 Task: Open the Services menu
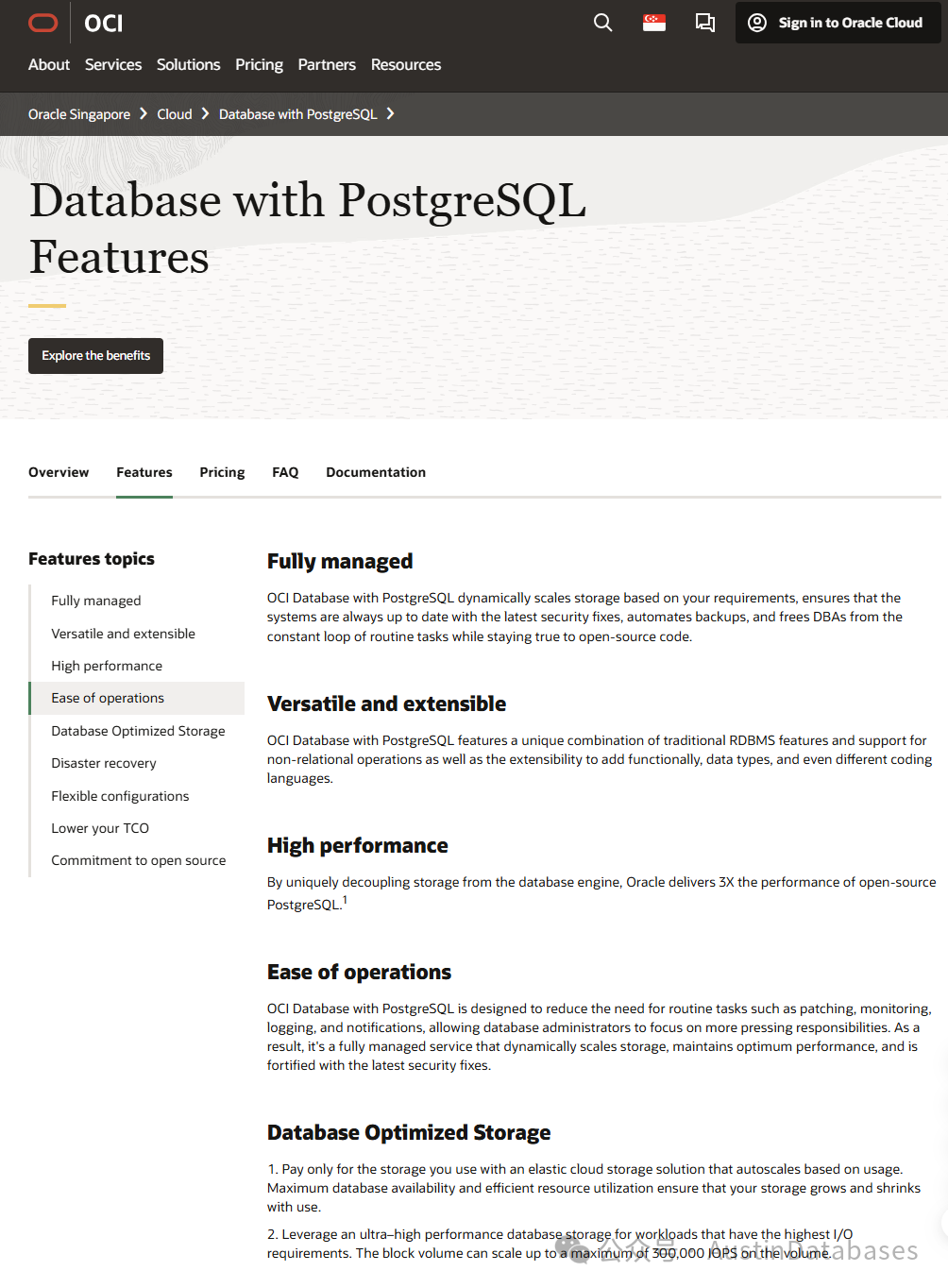(113, 64)
